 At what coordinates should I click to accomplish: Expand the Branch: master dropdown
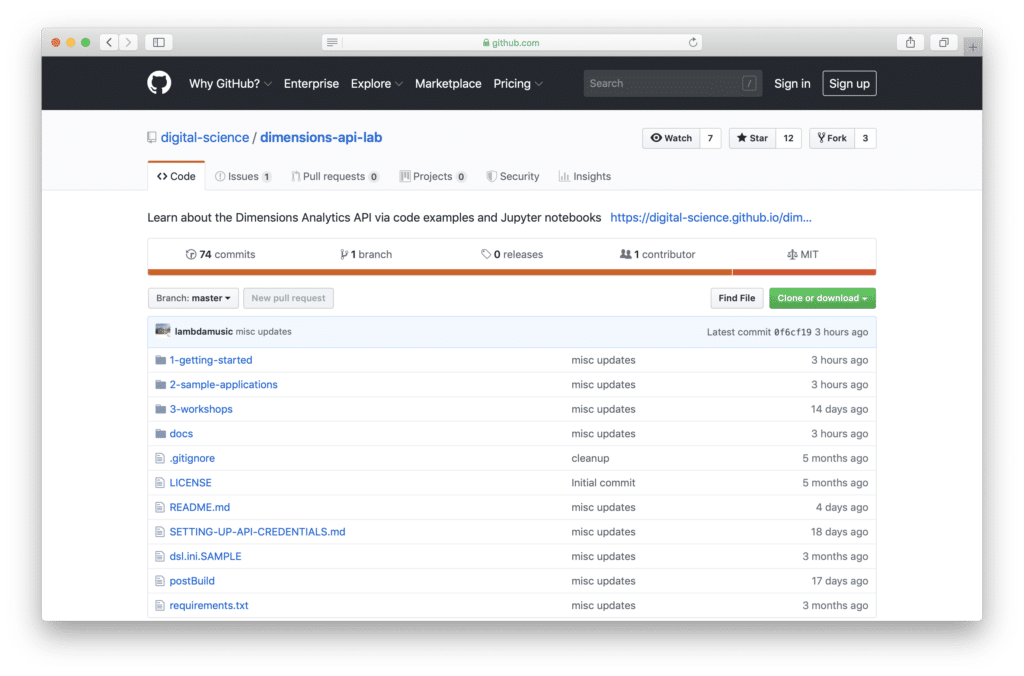click(x=193, y=298)
